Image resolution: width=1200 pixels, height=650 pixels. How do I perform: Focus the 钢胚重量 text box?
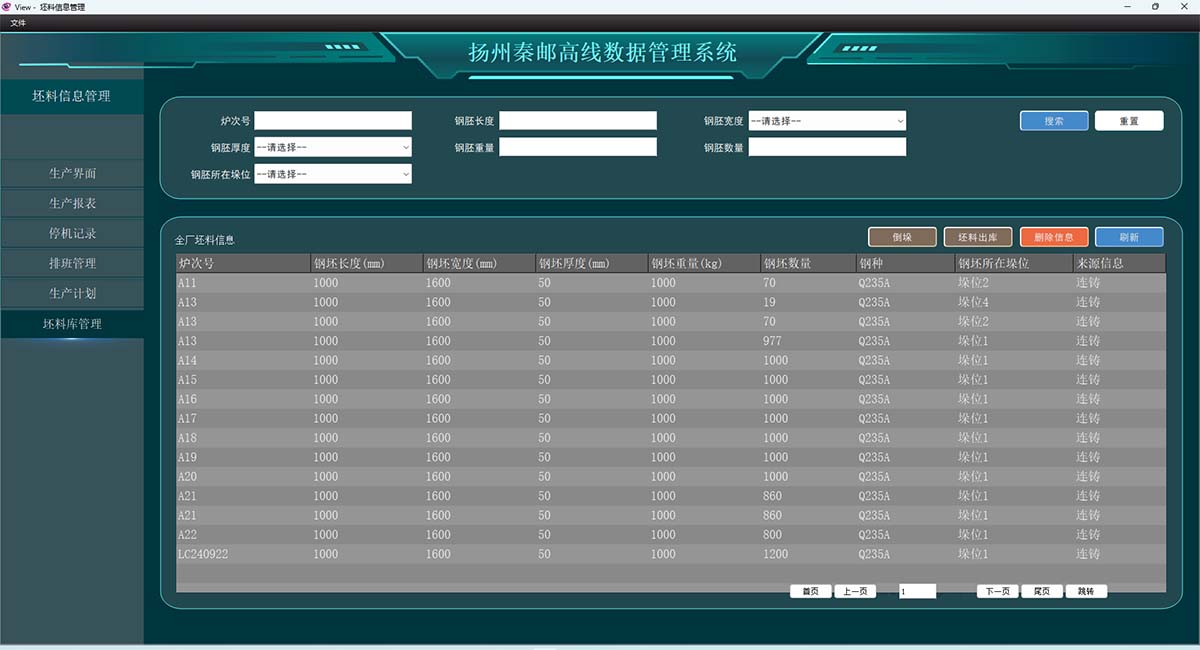coord(578,147)
